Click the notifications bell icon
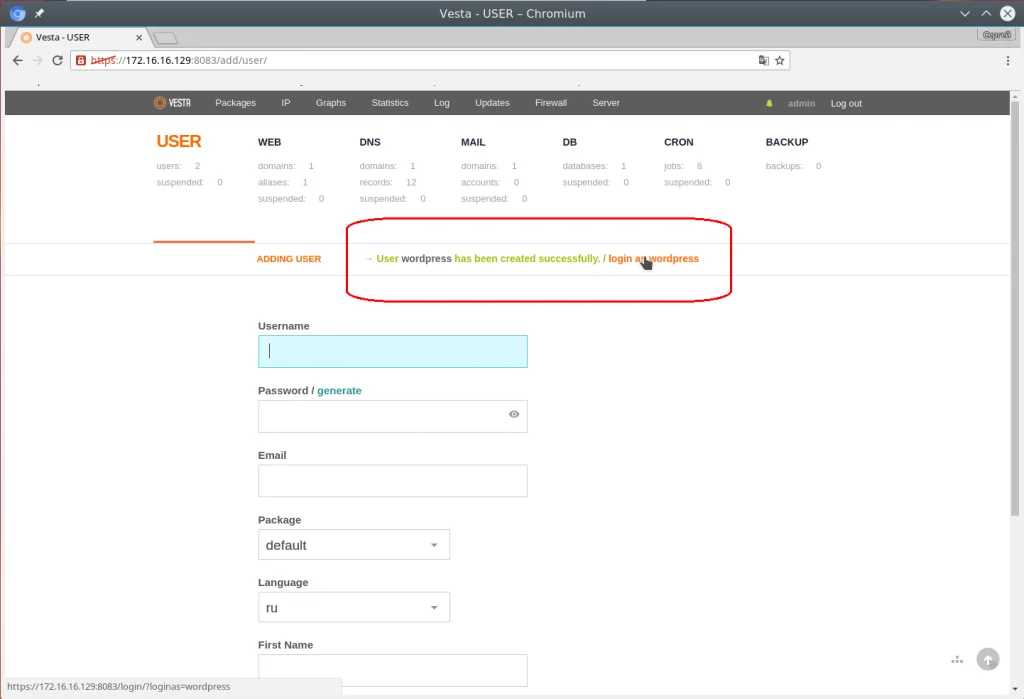The image size is (1024, 699). [x=769, y=103]
